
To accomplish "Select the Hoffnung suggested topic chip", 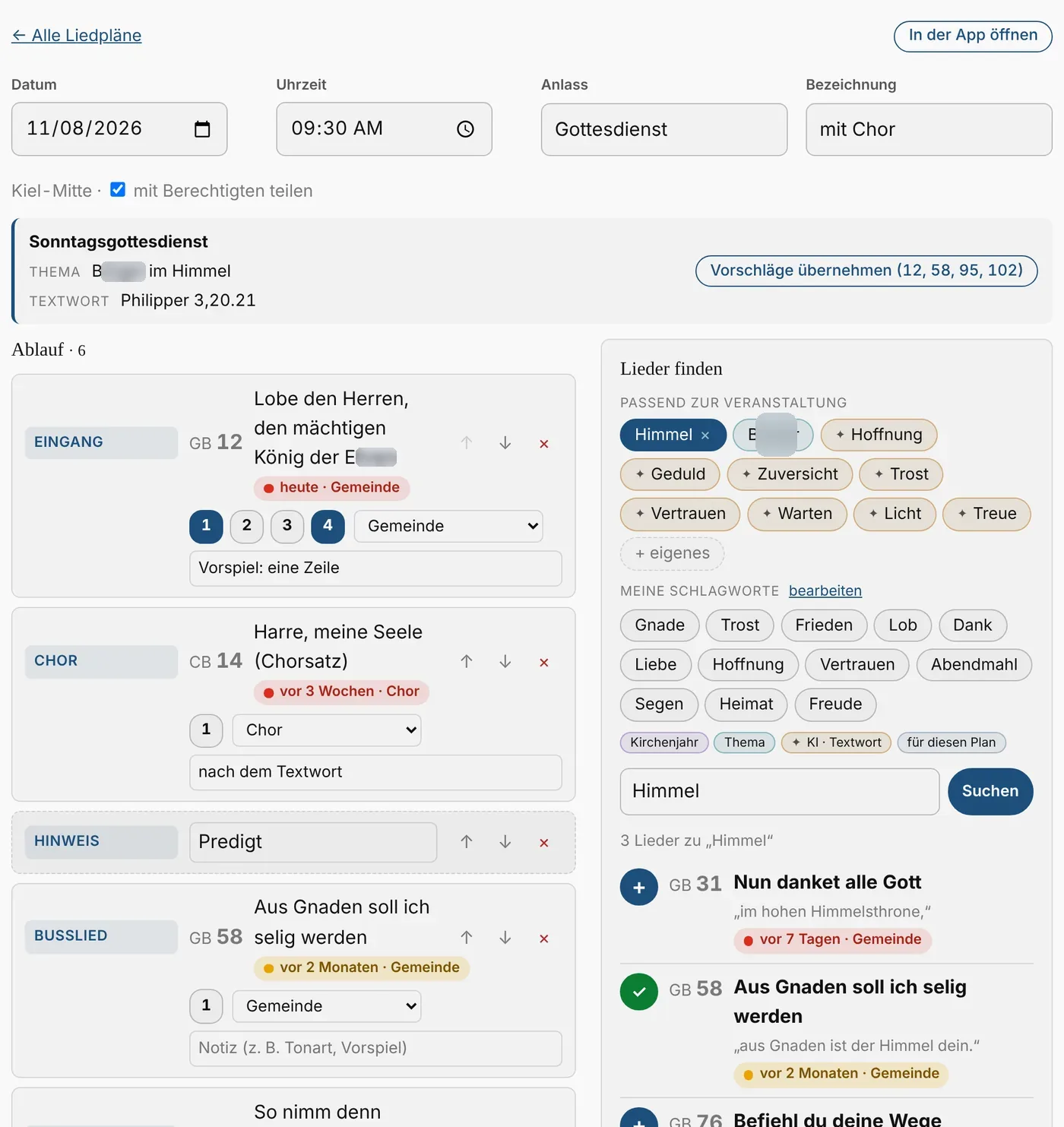I will [x=879, y=435].
